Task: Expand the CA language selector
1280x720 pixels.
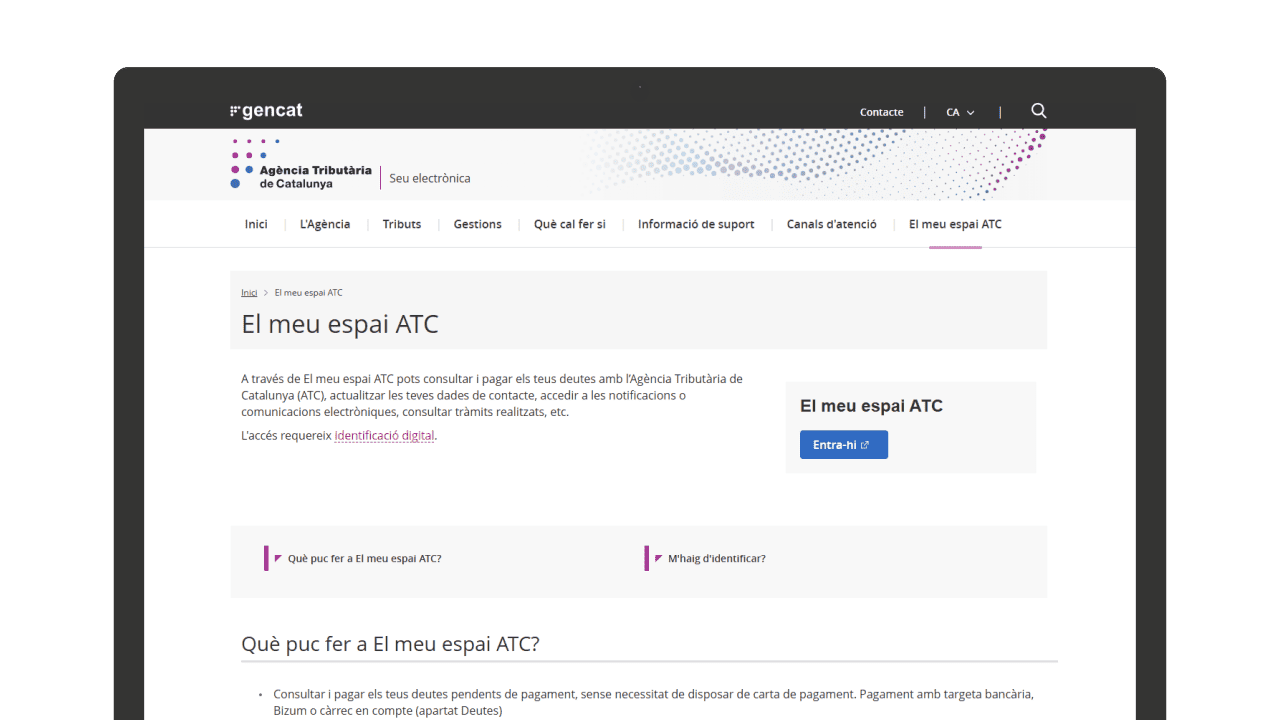Action: (959, 112)
